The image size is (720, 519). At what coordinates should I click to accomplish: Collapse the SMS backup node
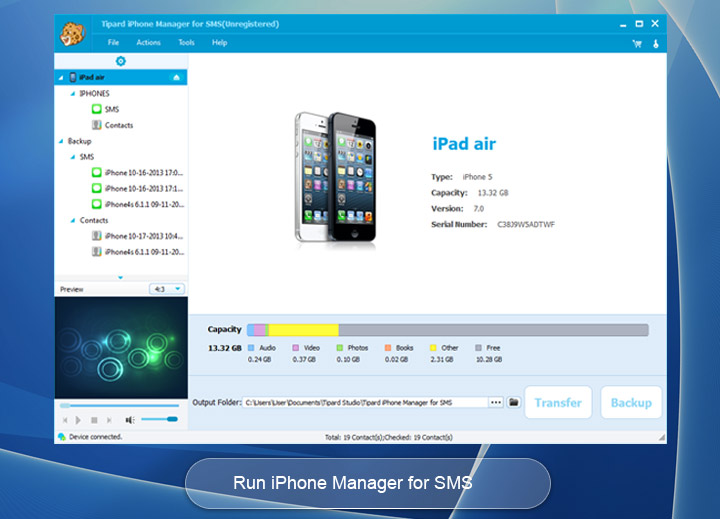pyautogui.click(x=73, y=157)
